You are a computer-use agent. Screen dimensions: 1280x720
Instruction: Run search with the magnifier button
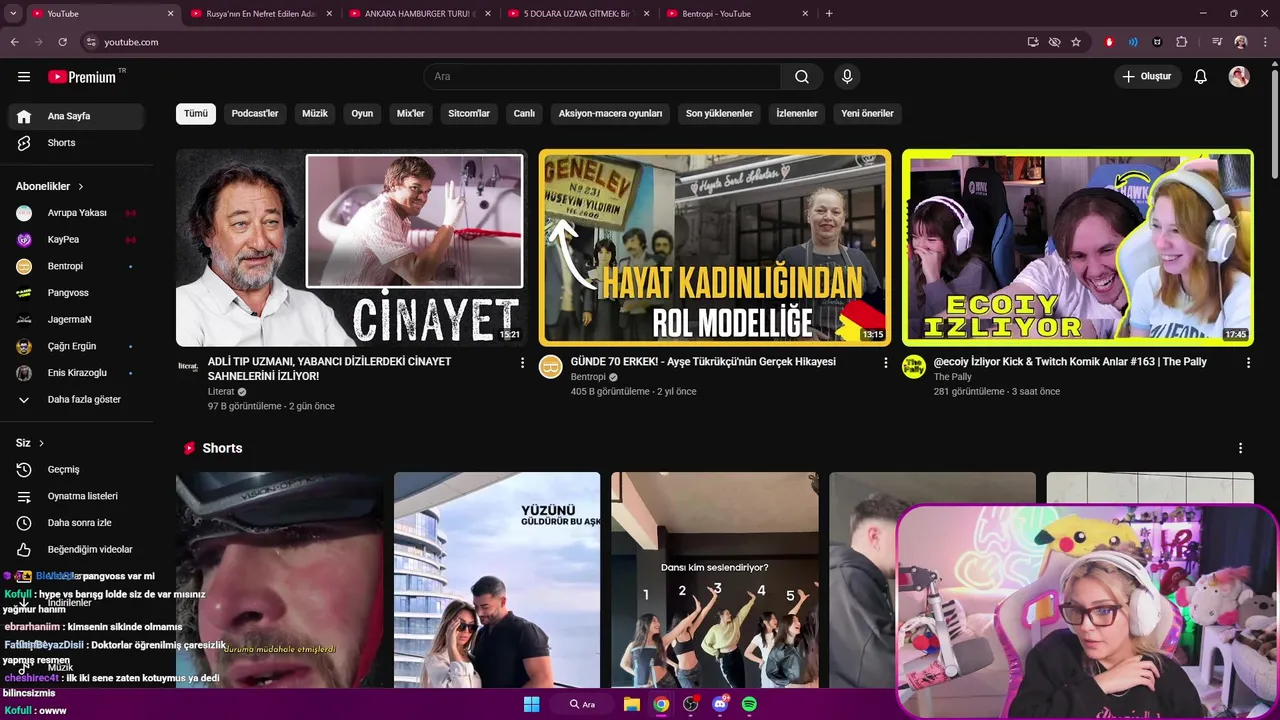(x=802, y=77)
